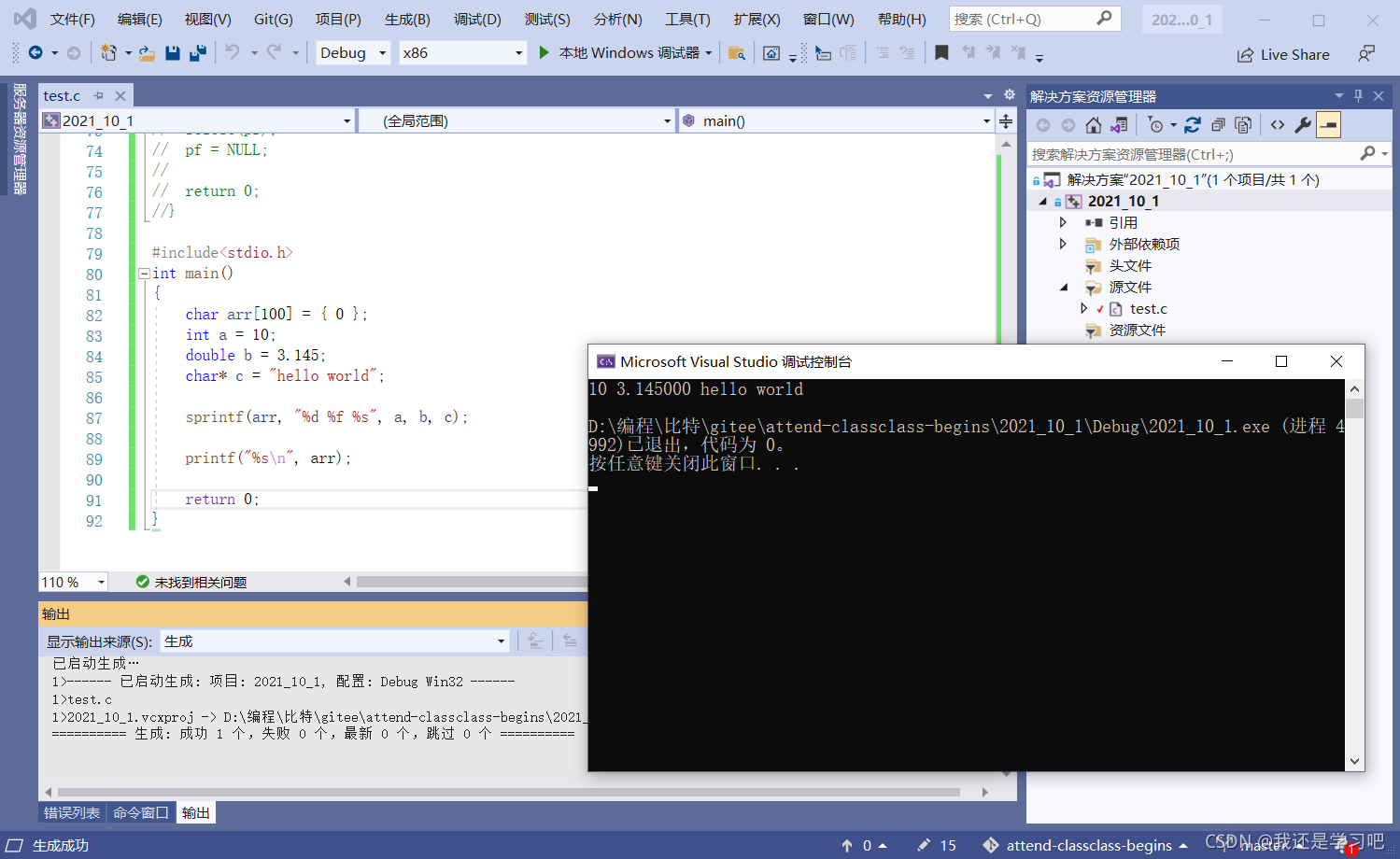Click the Collapse All icon in Solution Explorer
The height and width of the screenshot is (859, 1400).
[1218, 125]
